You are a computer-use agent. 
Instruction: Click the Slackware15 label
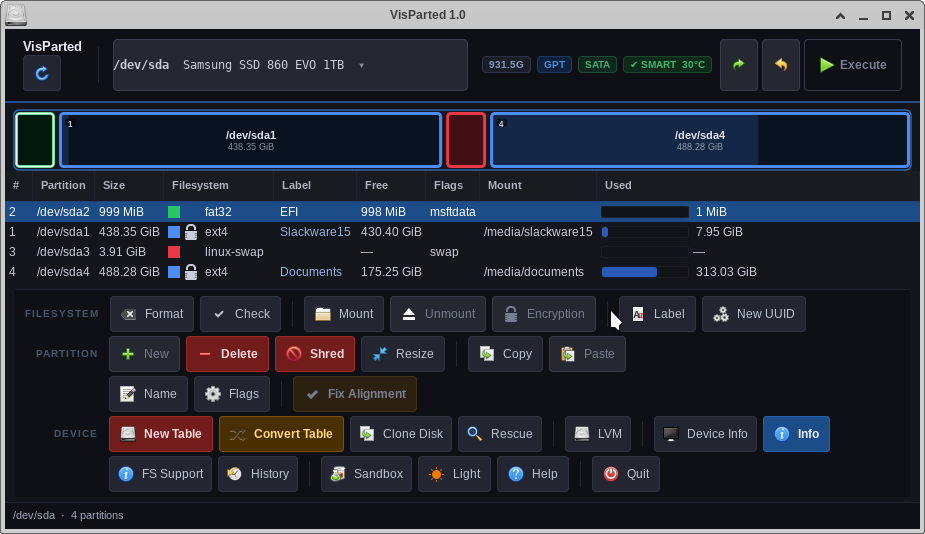tap(315, 232)
